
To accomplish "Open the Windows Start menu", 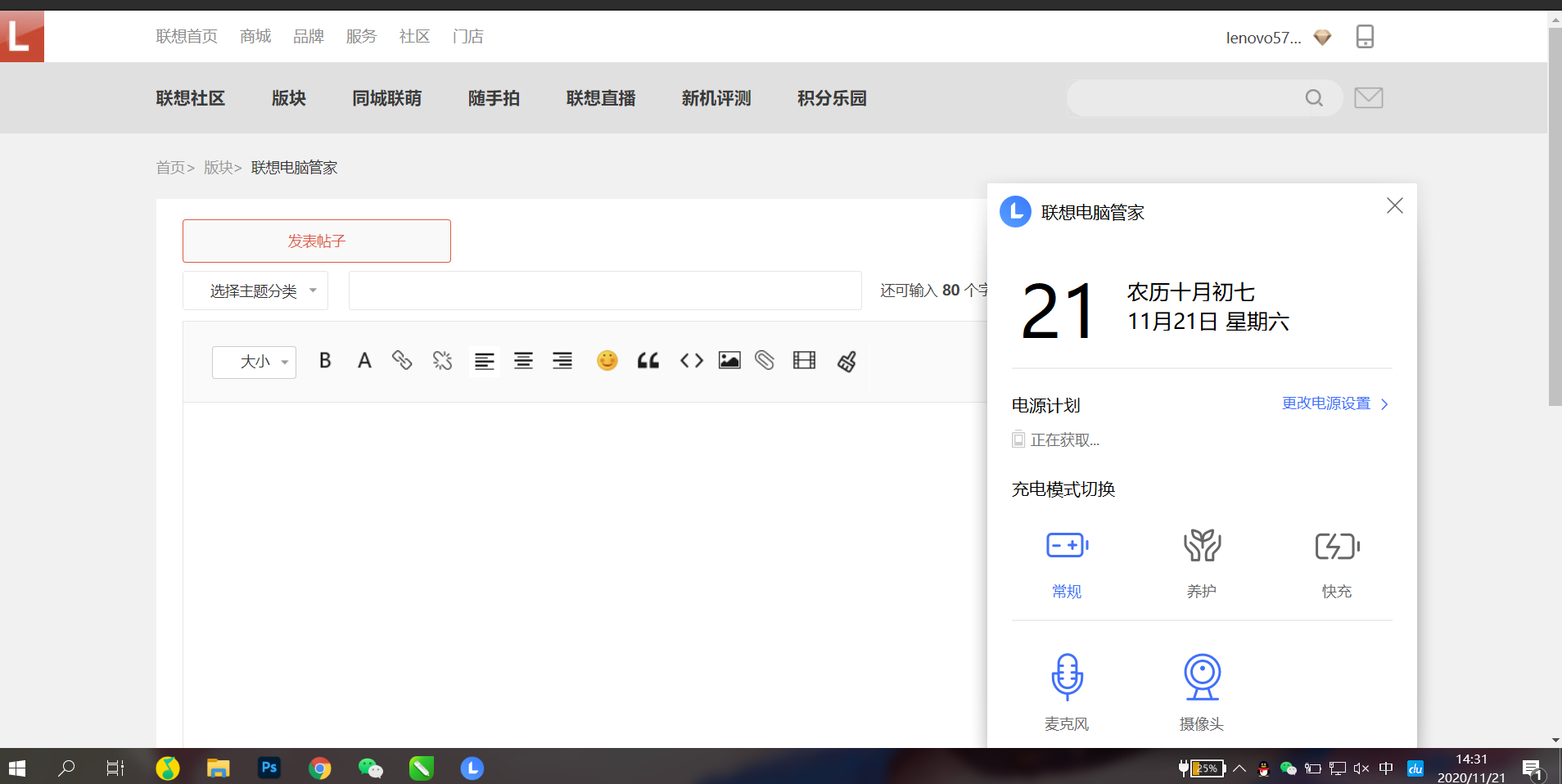I will click(17, 768).
